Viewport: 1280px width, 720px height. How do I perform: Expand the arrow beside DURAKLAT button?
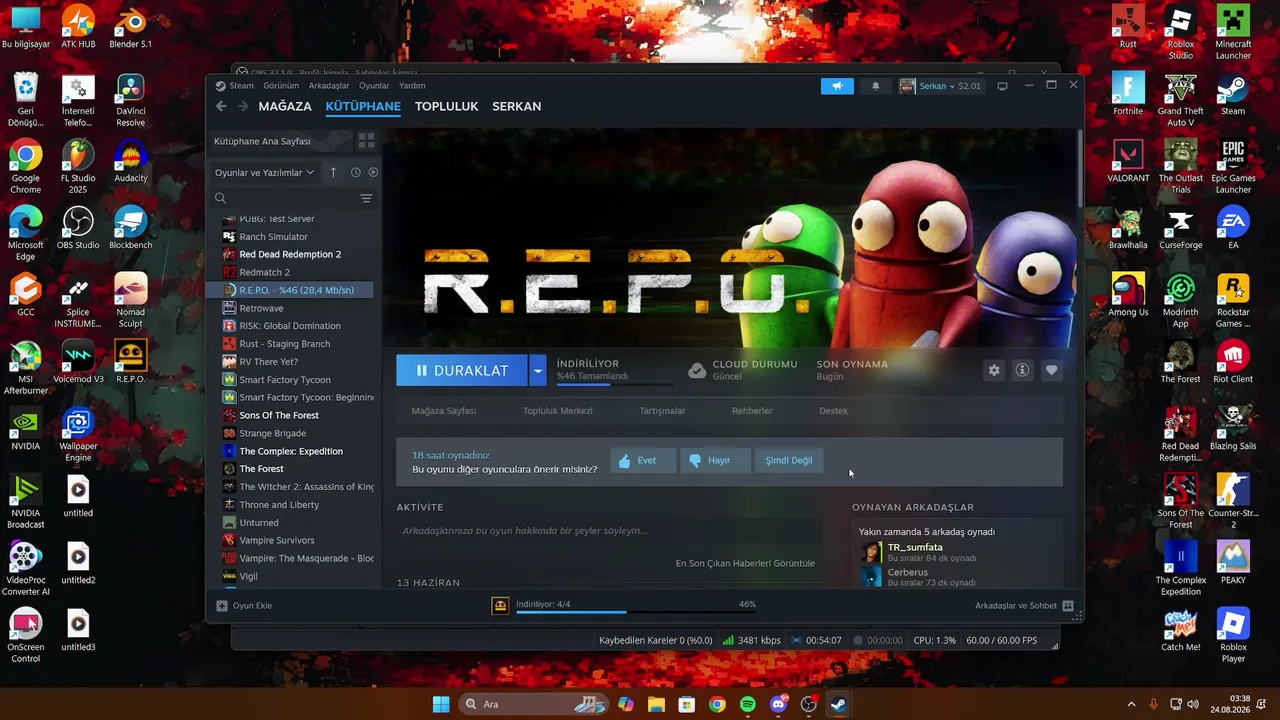538,370
